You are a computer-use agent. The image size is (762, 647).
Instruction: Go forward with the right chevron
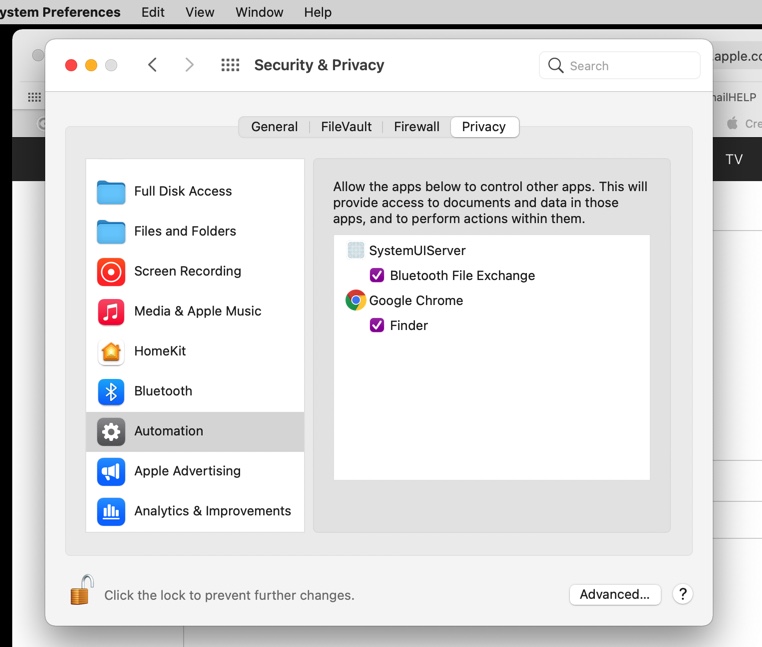(189, 65)
